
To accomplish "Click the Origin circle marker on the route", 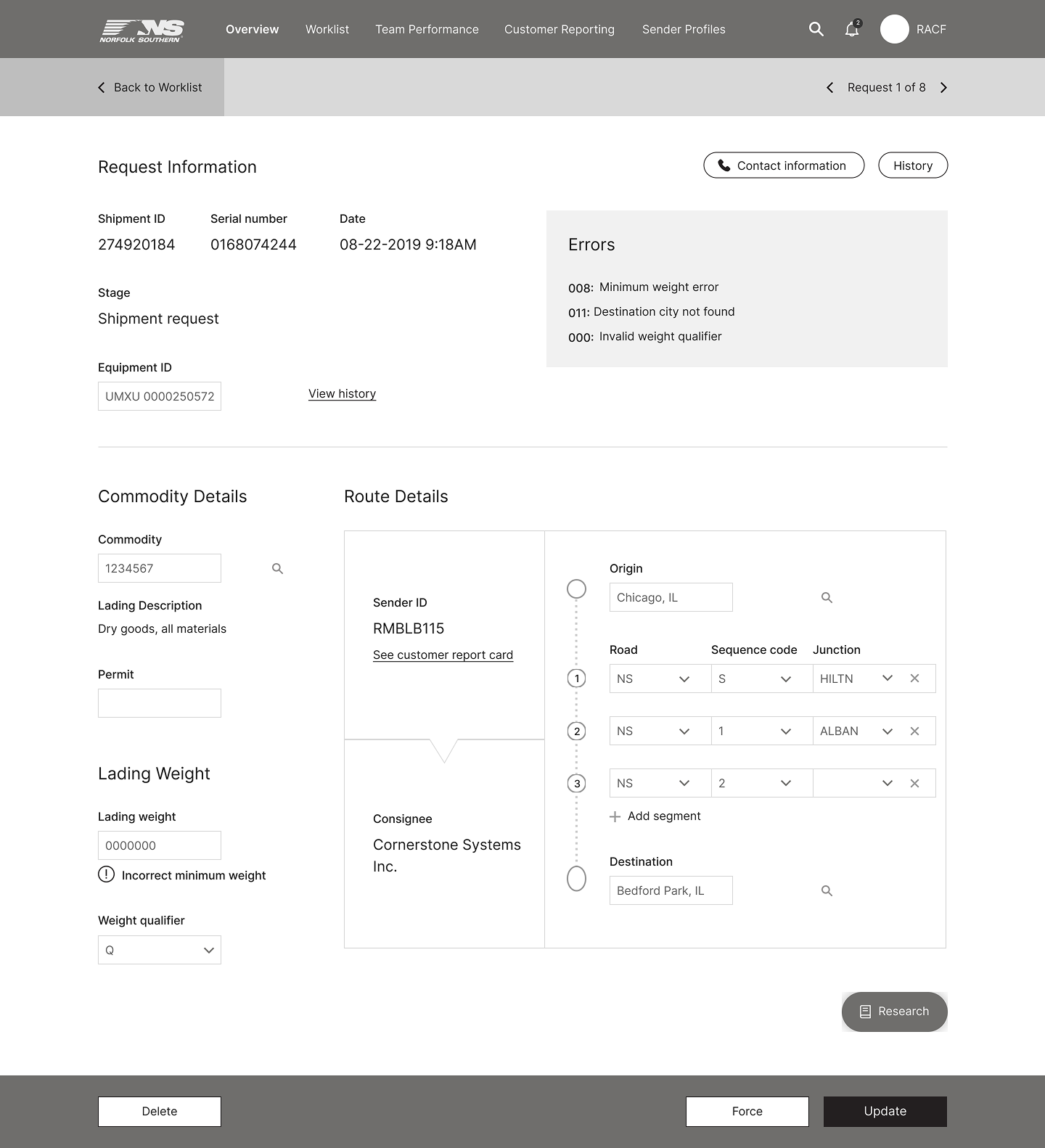I will pos(576,589).
